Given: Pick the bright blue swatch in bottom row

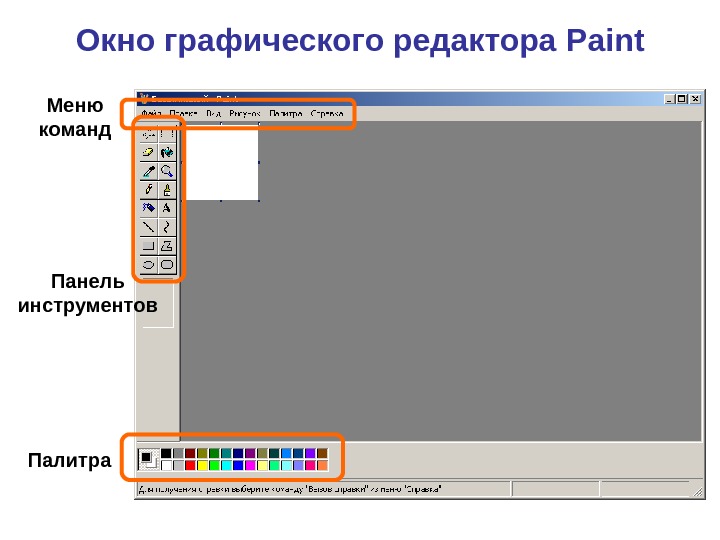Looking at the screenshot, I should 238,466.
